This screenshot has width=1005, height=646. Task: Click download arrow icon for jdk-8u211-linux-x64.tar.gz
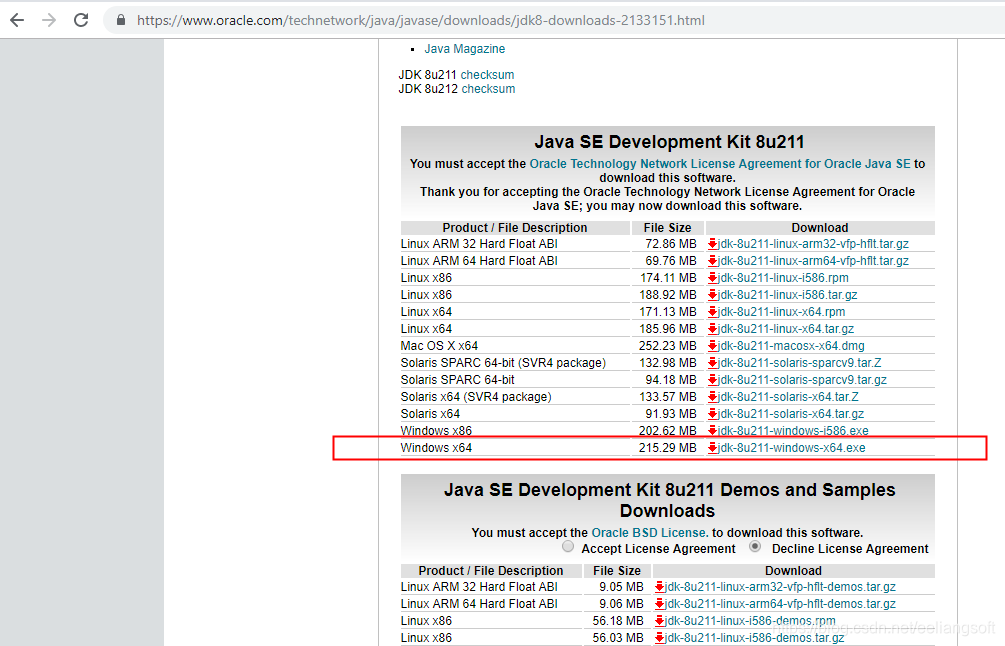(712, 329)
